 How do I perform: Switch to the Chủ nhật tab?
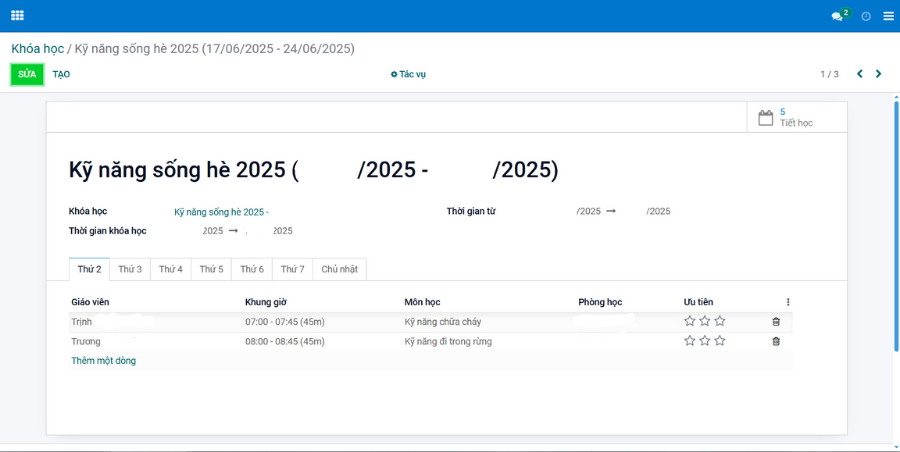(x=340, y=269)
